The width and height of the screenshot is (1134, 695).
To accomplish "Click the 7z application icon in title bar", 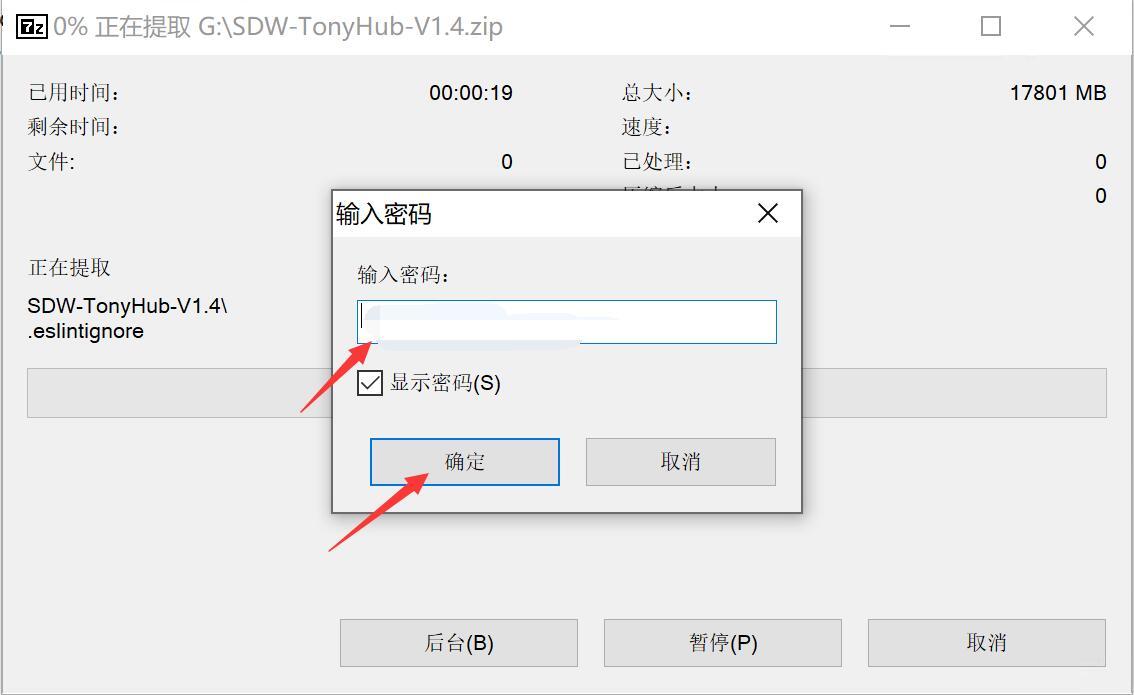I will click(x=32, y=27).
